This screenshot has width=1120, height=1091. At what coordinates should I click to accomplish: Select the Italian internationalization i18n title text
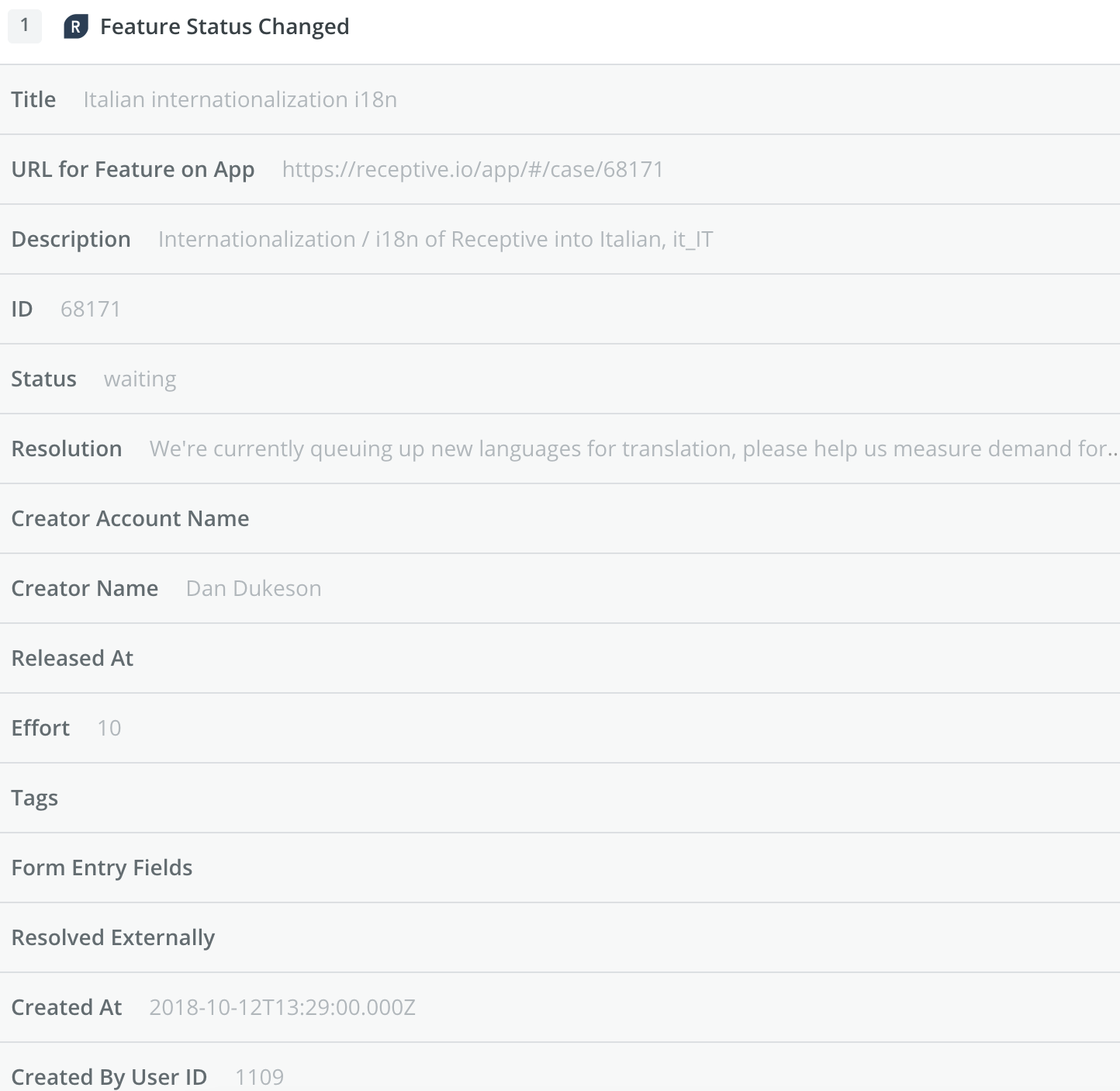(x=240, y=99)
